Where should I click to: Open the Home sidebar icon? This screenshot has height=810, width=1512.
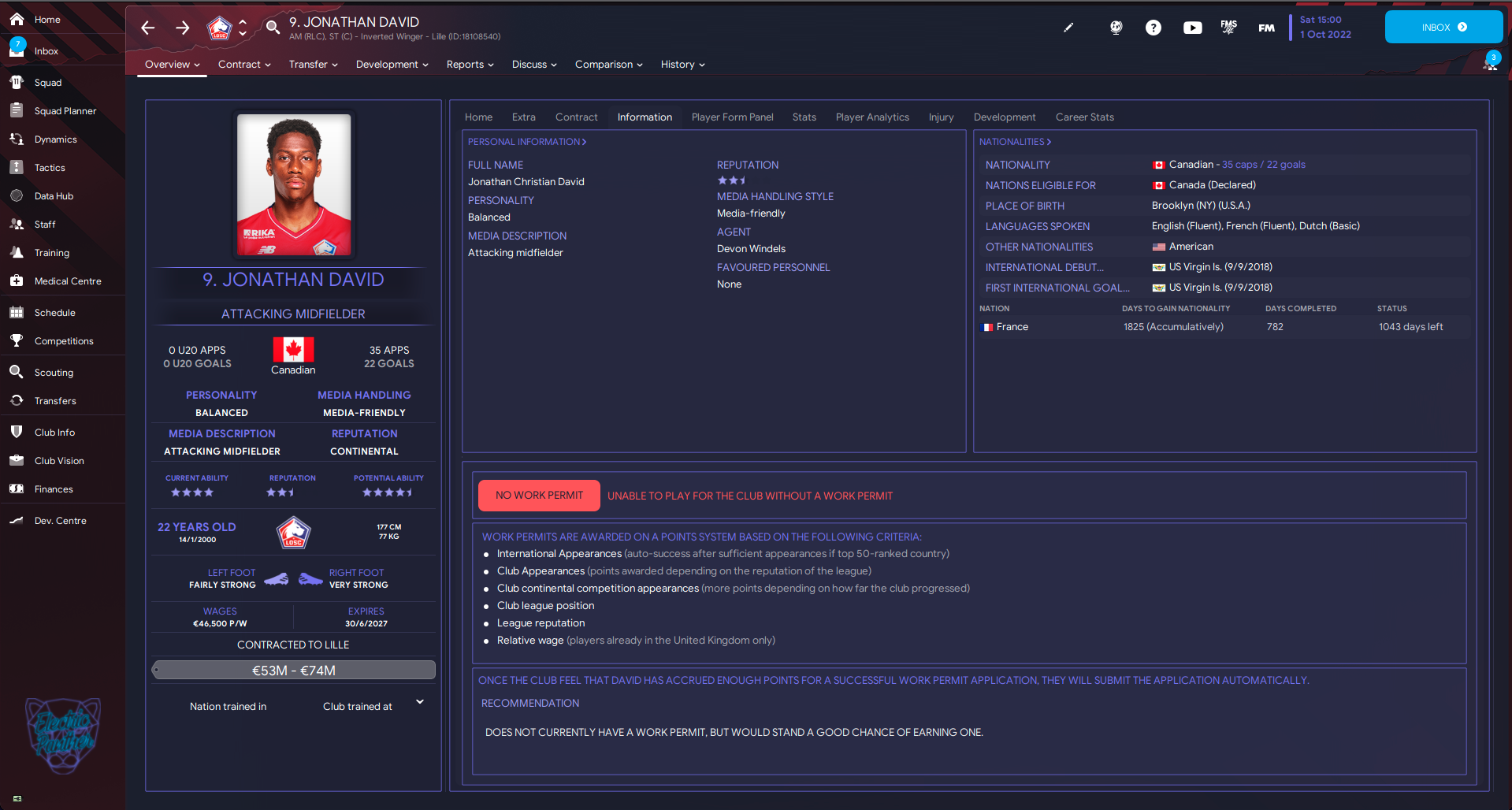tap(17, 19)
